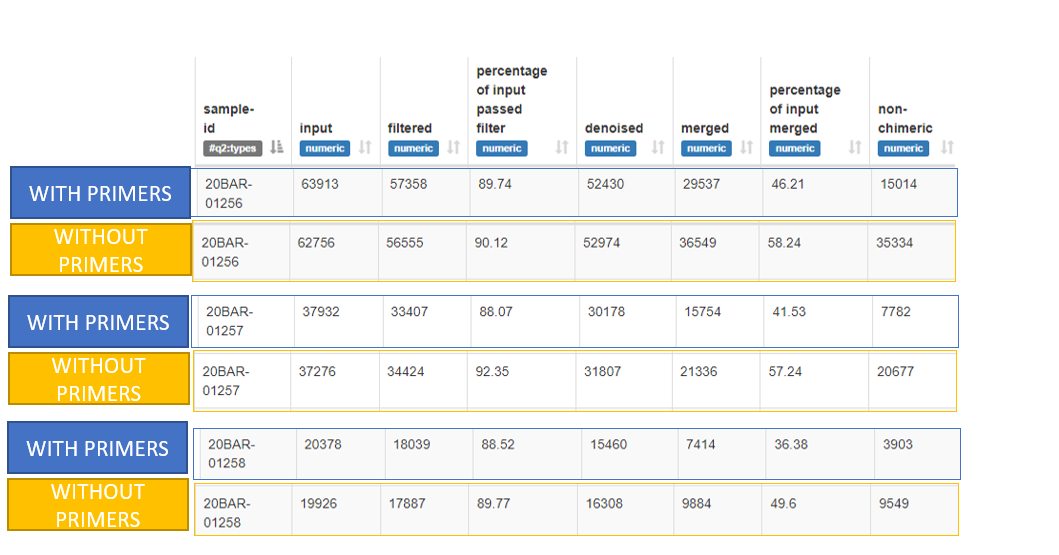This screenshot has width=1059, height=555.
Task: Sort the table by merged reads
Action: pyautogui.click(x=746, y=148)
